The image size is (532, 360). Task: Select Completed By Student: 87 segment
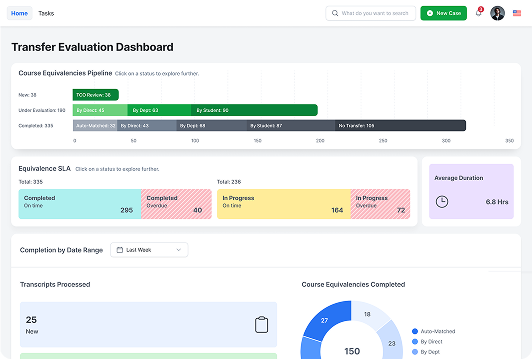tap(291, 126)
